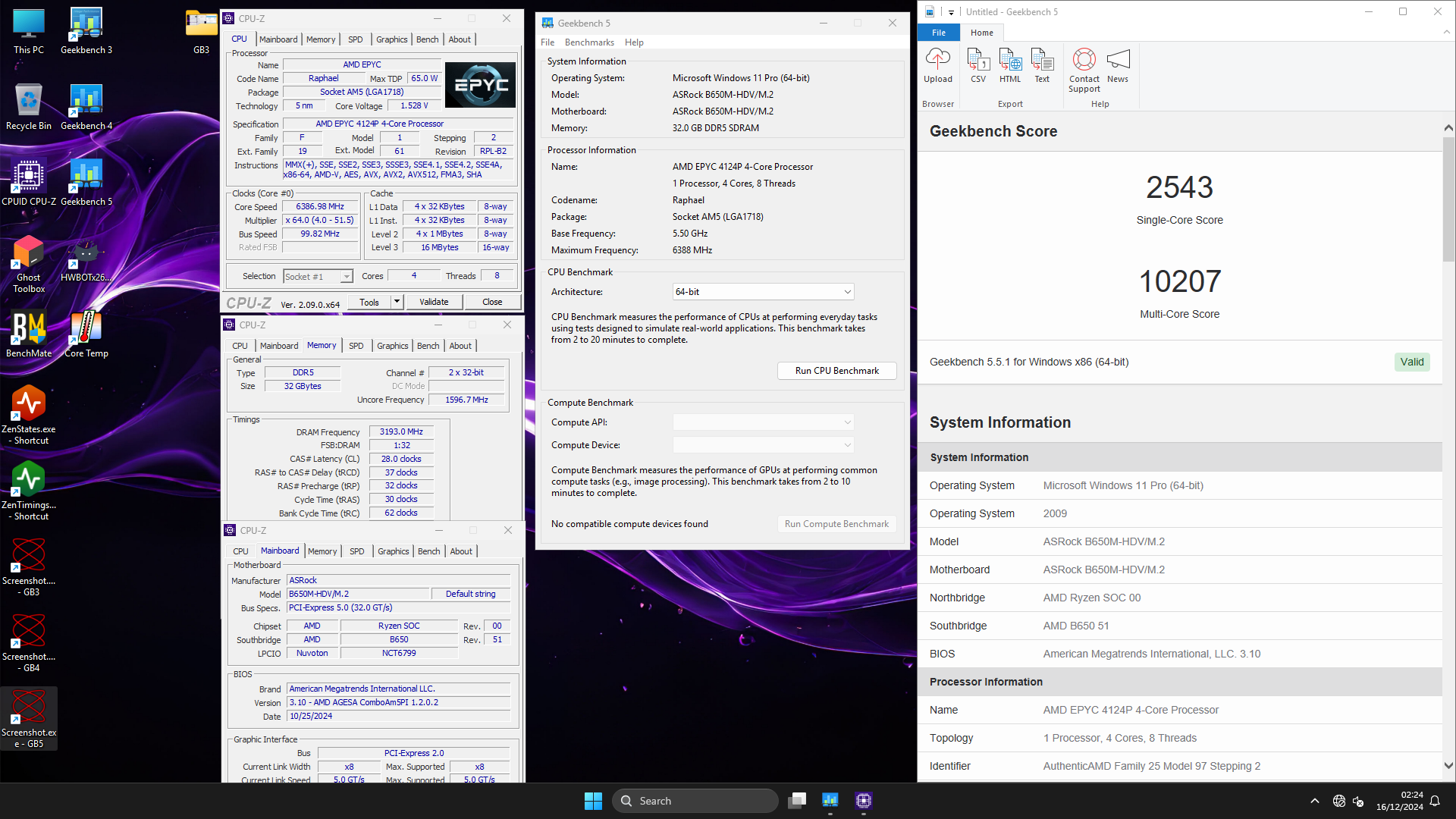Image resolution: width=1456 pixels, height=819 pixels.
Task: Click CPU-Z Tools button
Action: (369, 302)
